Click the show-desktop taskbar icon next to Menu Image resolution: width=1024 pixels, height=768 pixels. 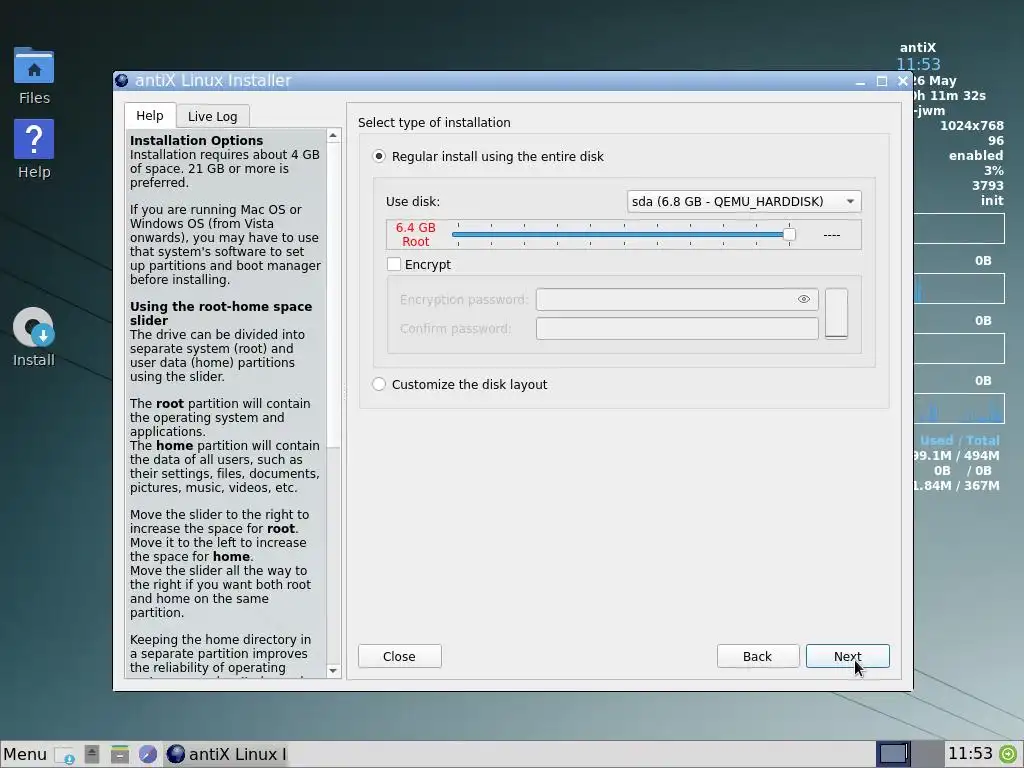65,754
